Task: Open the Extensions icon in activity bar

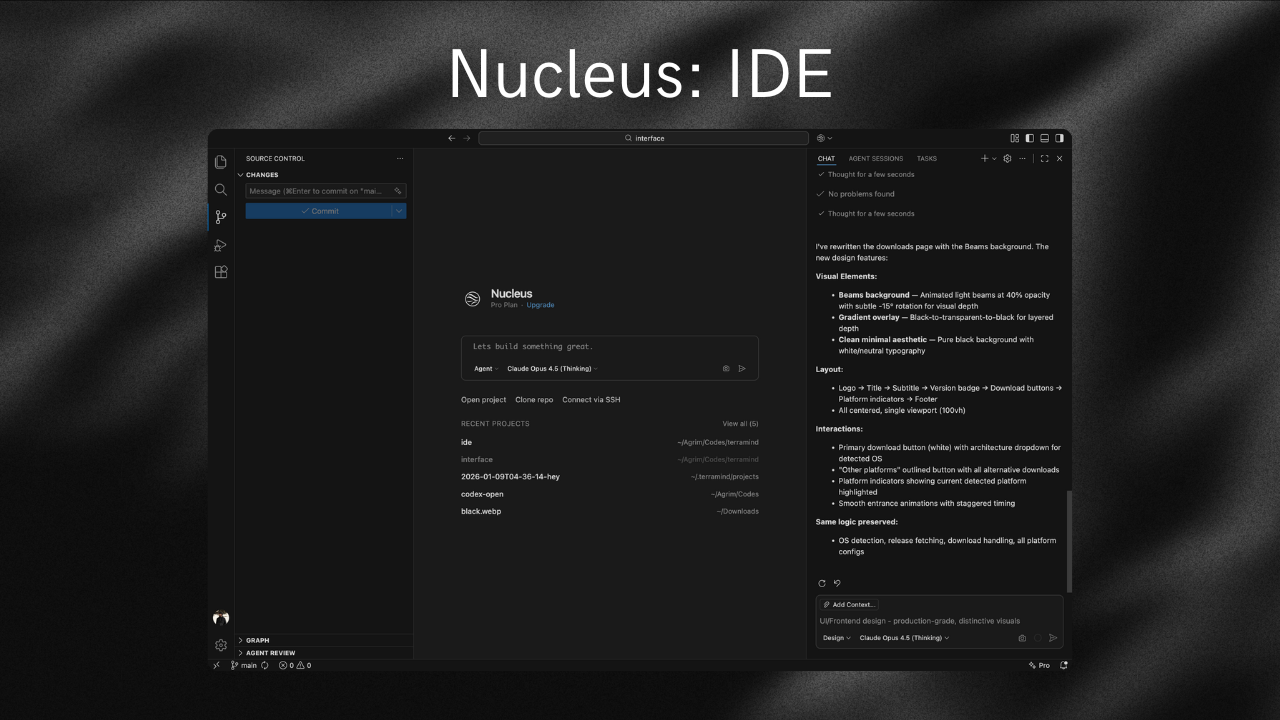Action: pos(220,271)
